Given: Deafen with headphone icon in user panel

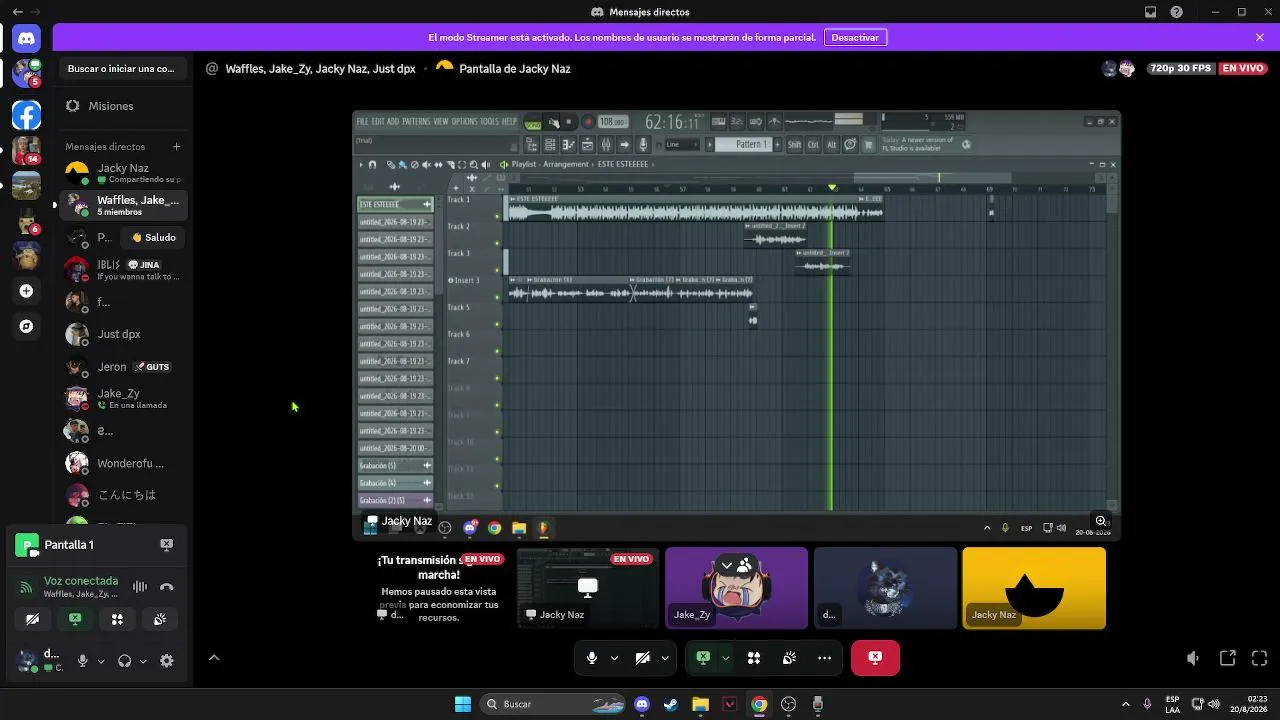Looking at the screenshot, I should click(x=124, y=661).
